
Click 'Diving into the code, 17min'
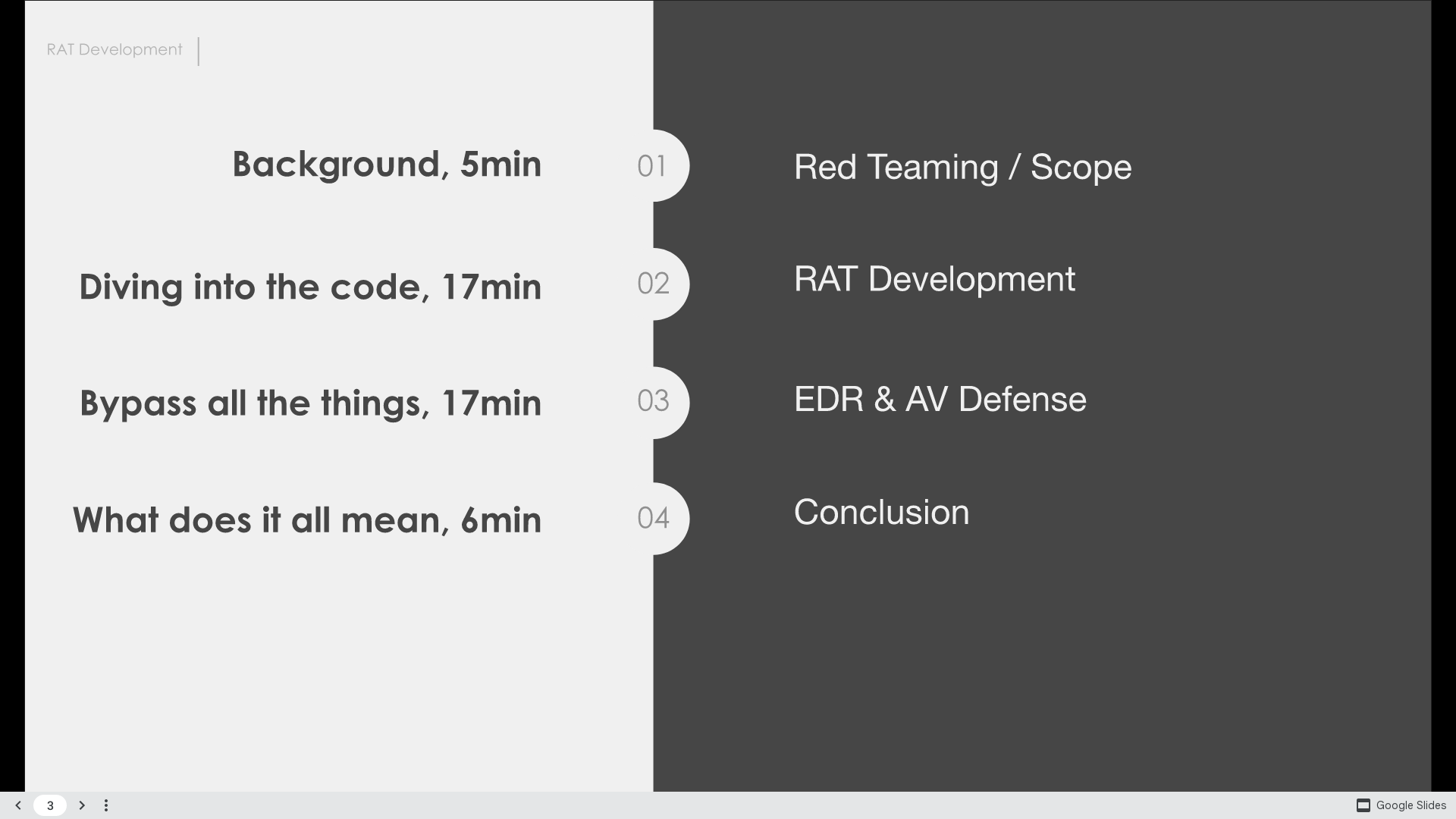[x=310, y=287]
